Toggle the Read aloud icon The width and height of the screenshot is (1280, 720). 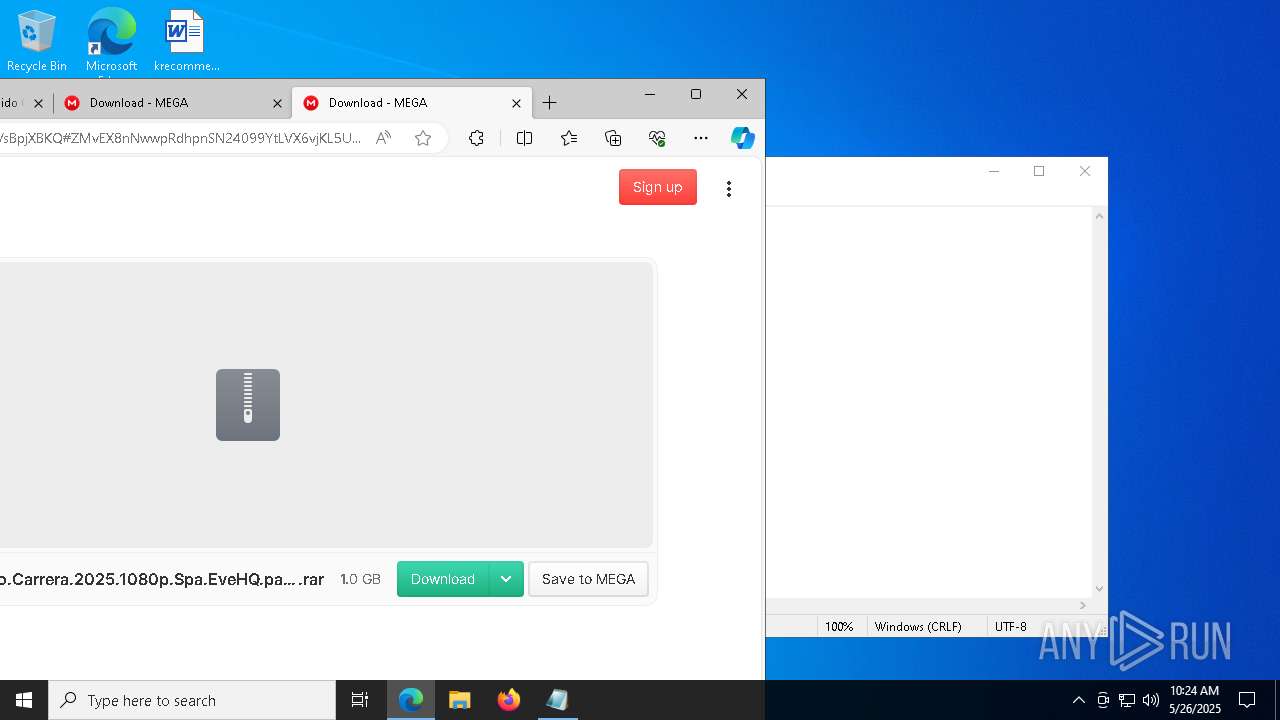[383, 138]
